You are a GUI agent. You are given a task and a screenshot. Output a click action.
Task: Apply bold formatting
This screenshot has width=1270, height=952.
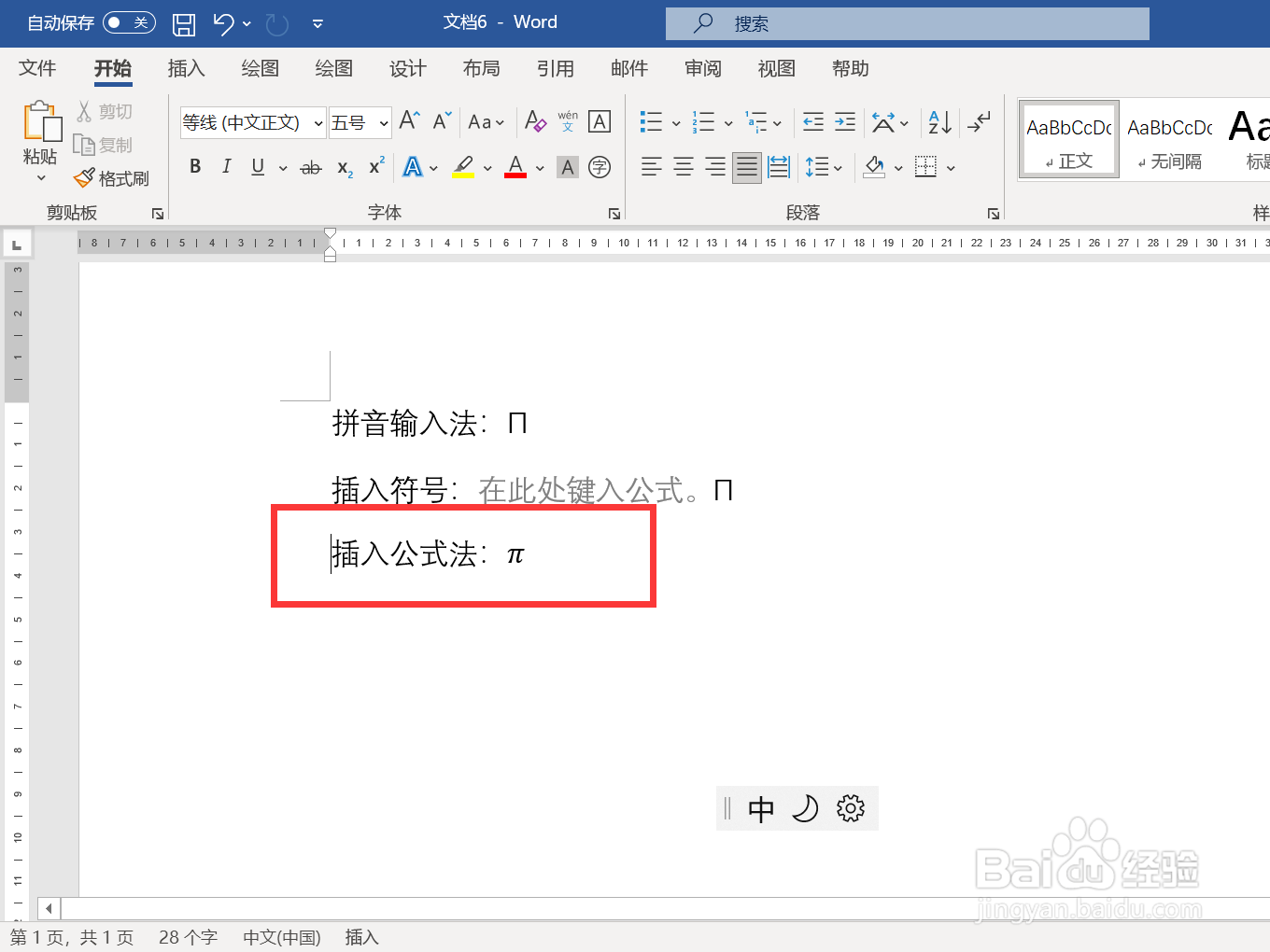coord(195,166)
